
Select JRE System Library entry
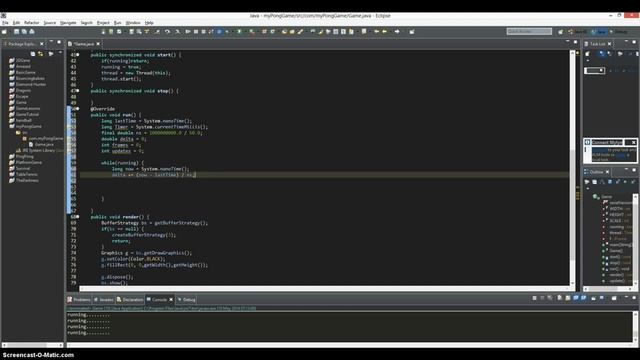[39, 151]
